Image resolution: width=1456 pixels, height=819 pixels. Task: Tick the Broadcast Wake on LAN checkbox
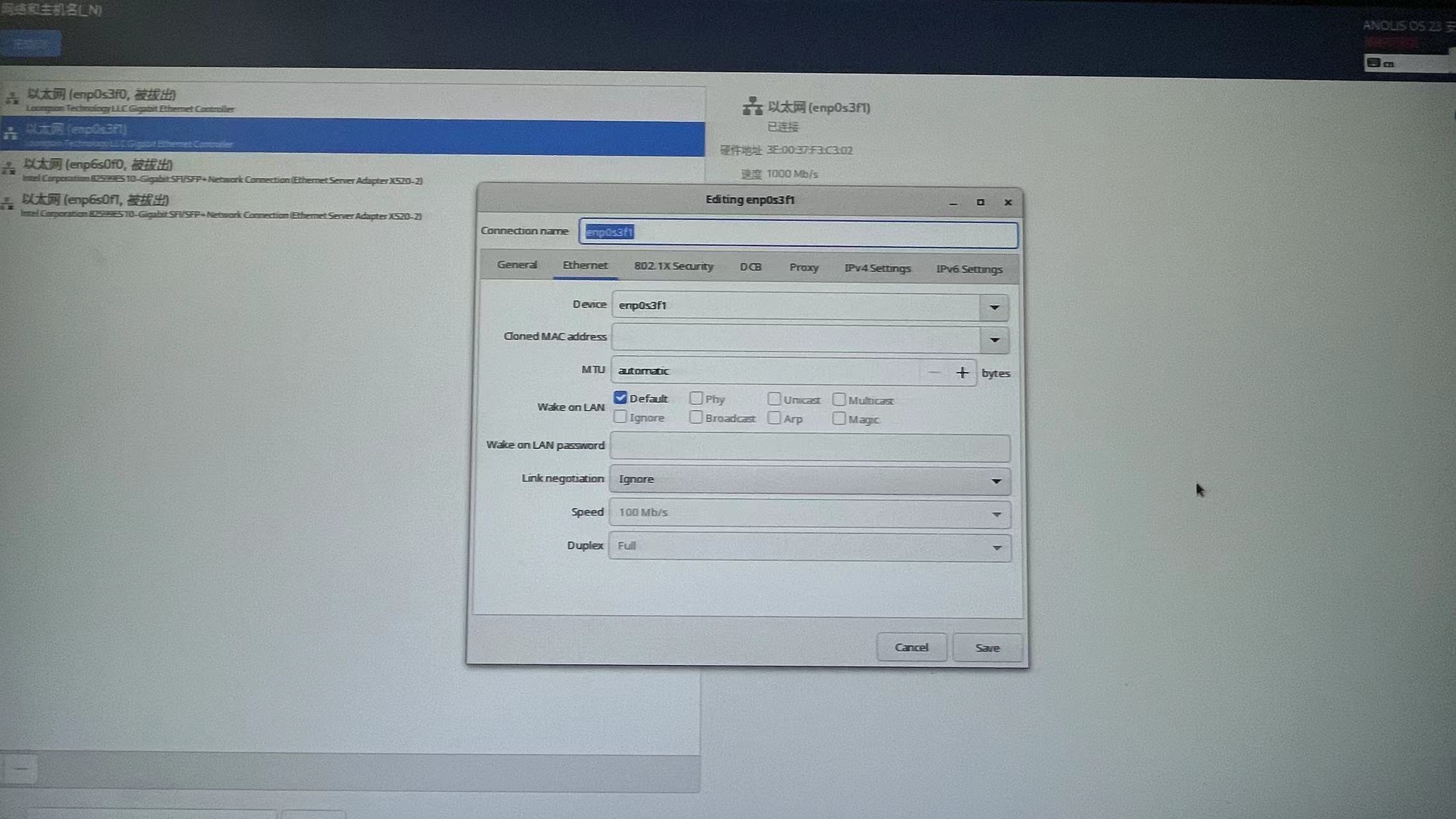pyautogui.click(x=696, y=418)
